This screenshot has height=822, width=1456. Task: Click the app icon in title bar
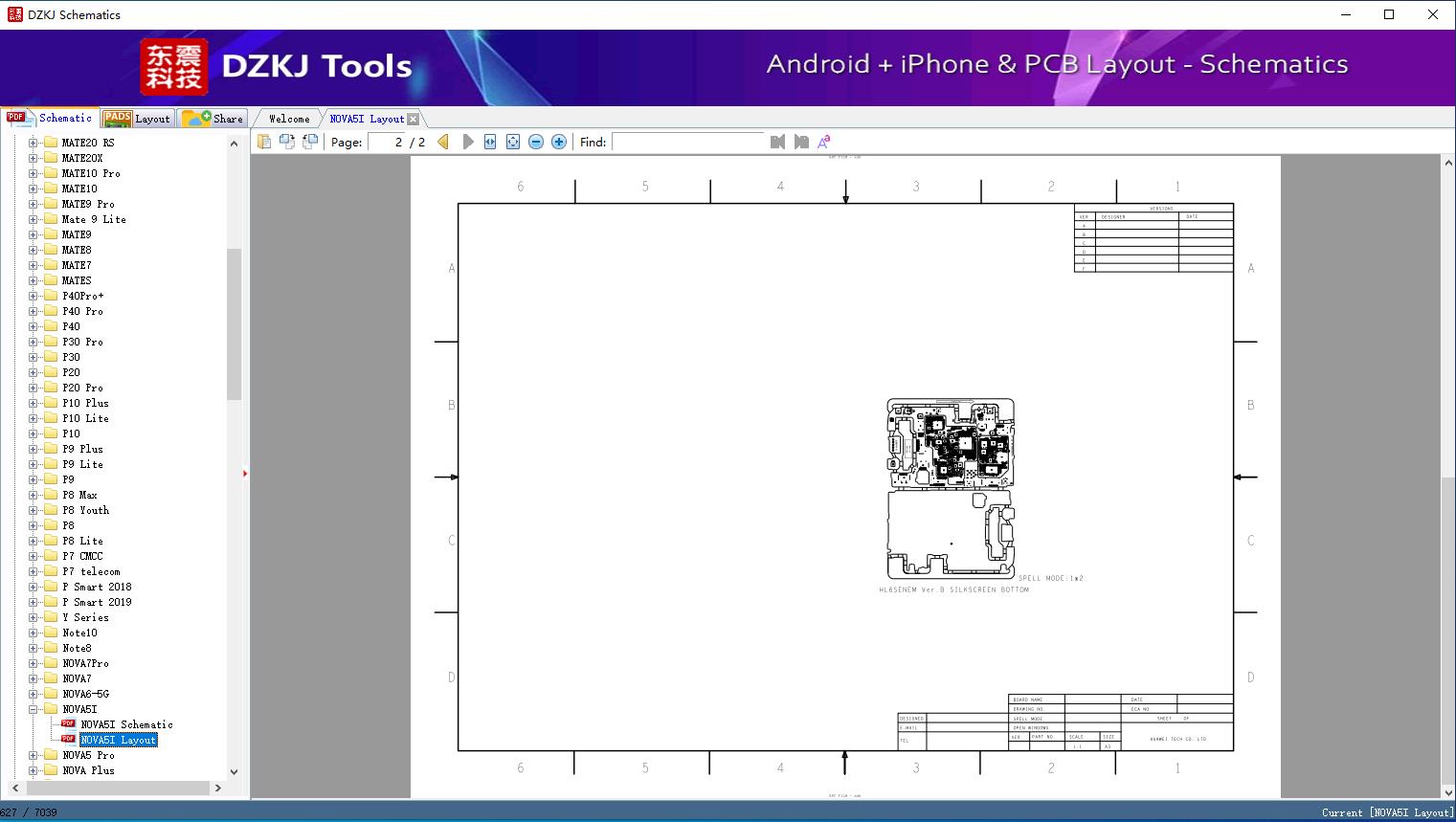pos(14,14)
